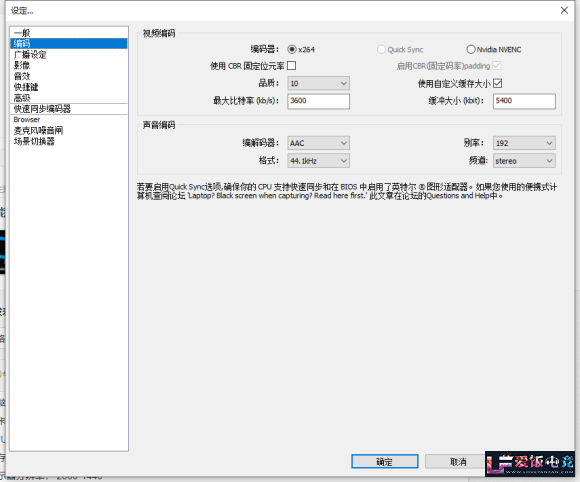Click the 缓冲大小 field showing 5400
Viewport: 580px width, 482px height.
[524, 101]
